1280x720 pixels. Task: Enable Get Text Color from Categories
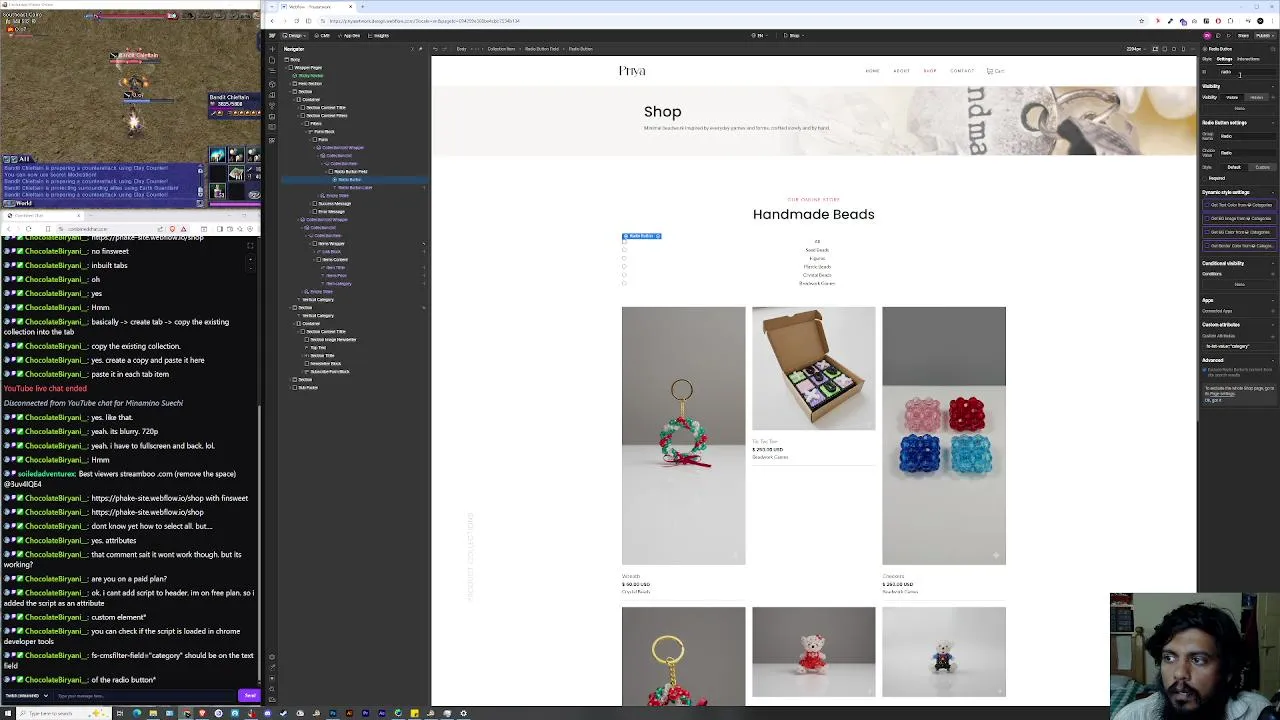1239,205
